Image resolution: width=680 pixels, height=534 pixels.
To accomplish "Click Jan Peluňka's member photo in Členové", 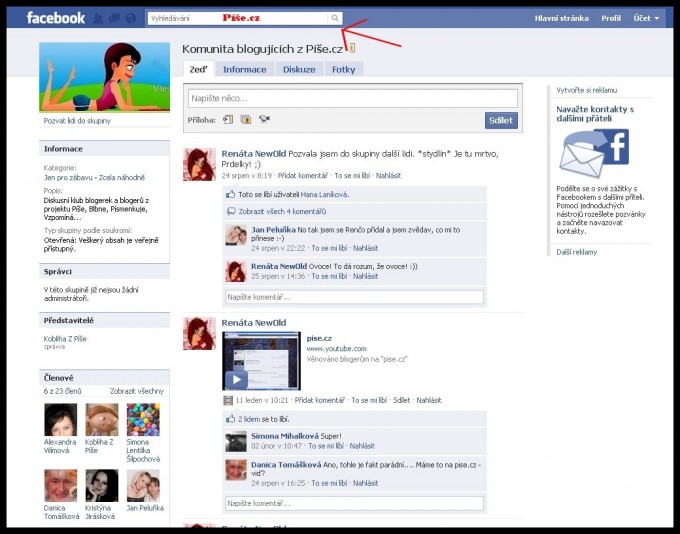I will (143, 485).
